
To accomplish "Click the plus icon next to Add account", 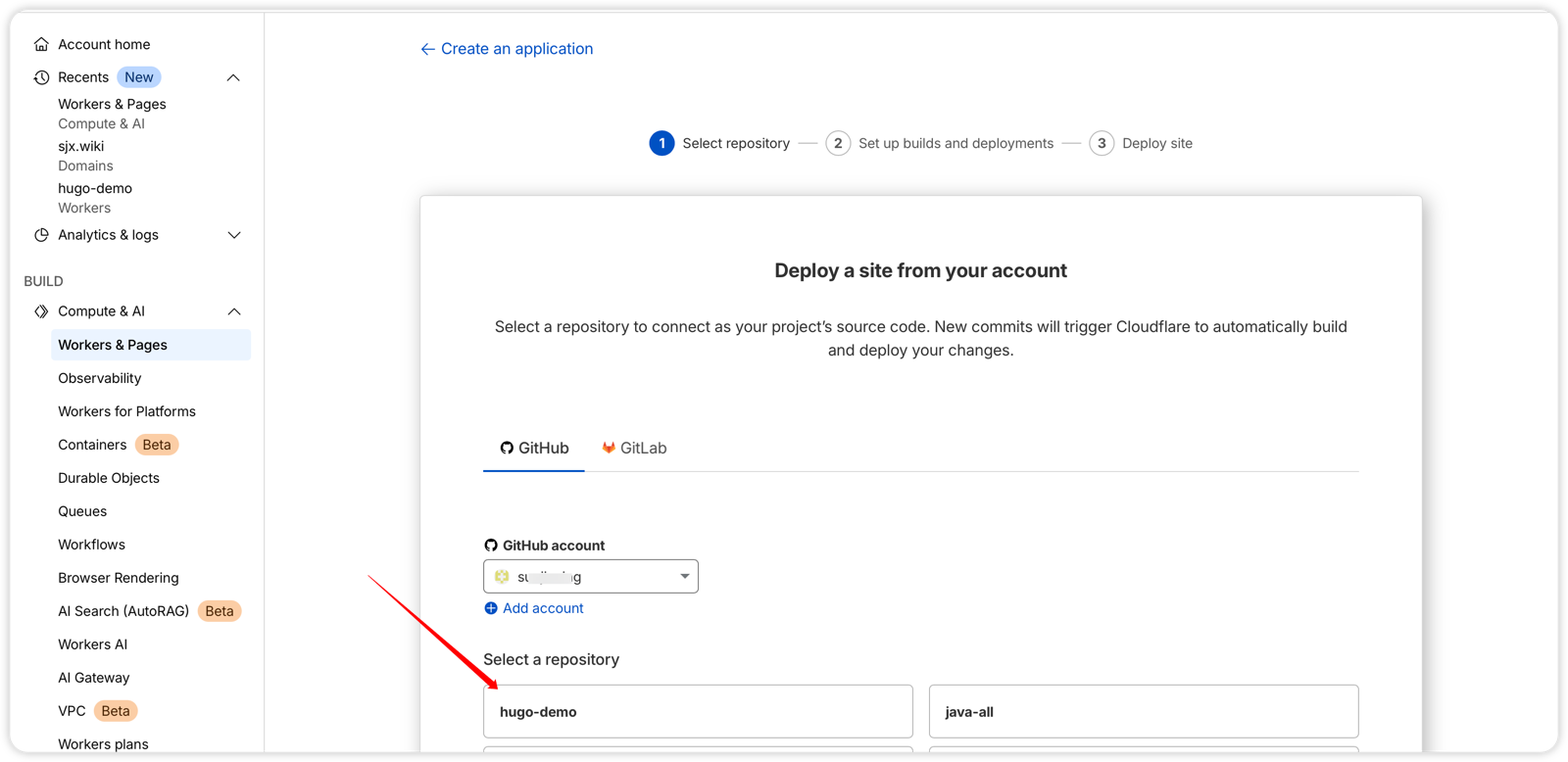I will pos(491,608).
